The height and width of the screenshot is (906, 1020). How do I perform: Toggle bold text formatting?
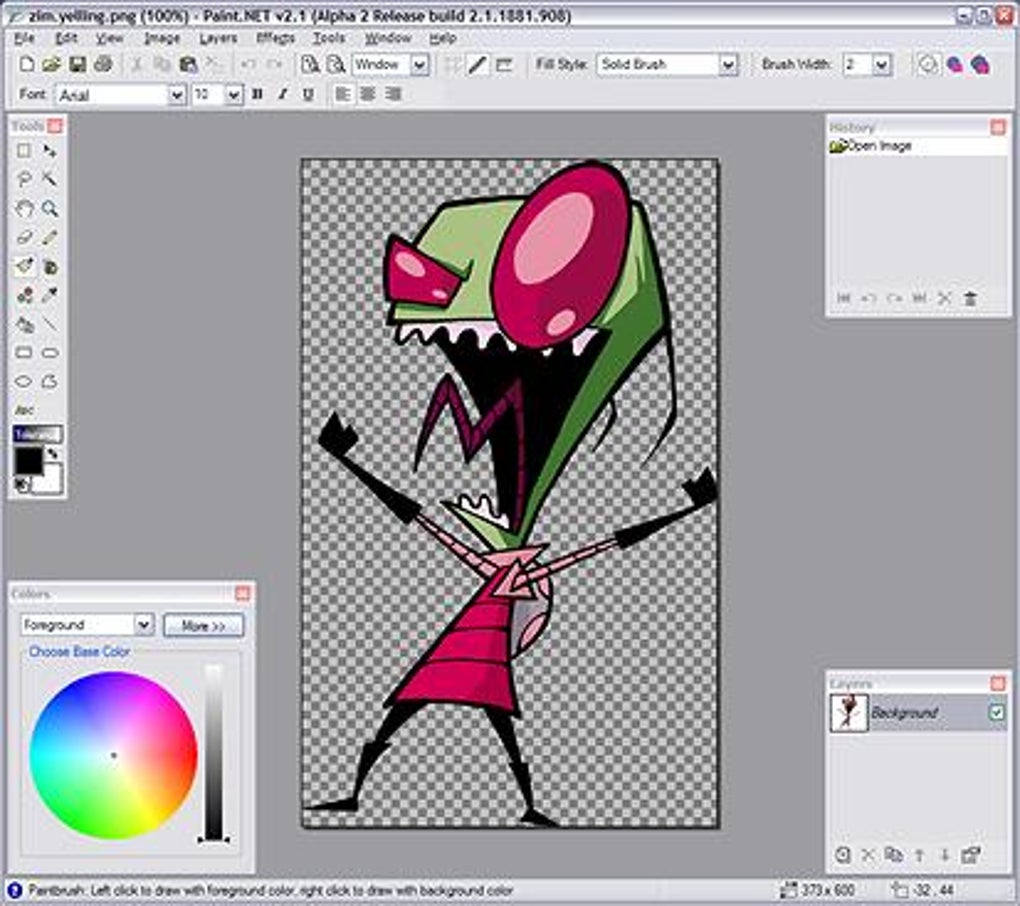257,94
